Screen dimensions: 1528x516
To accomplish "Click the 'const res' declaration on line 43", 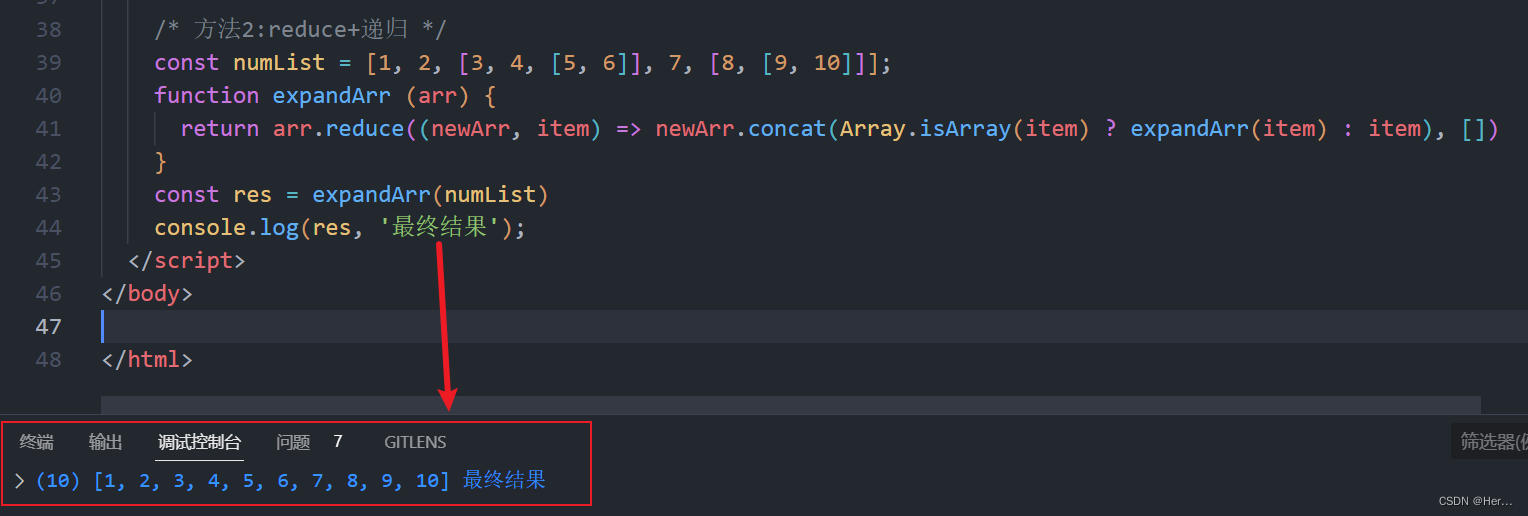I will click(x=213, y=195).
